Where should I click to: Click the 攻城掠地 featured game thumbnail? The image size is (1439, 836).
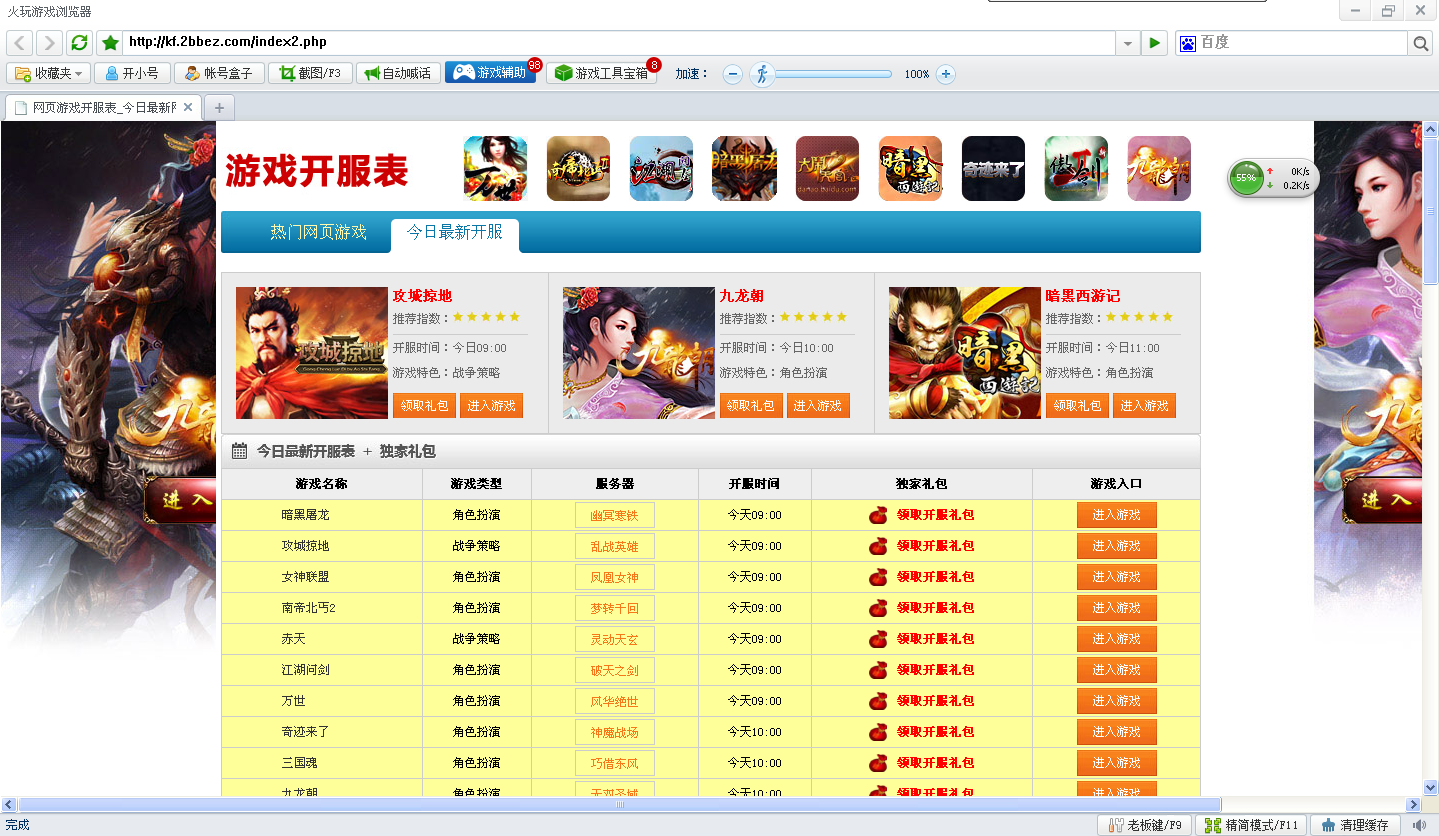pyautogui.click(x=311, y=352)
